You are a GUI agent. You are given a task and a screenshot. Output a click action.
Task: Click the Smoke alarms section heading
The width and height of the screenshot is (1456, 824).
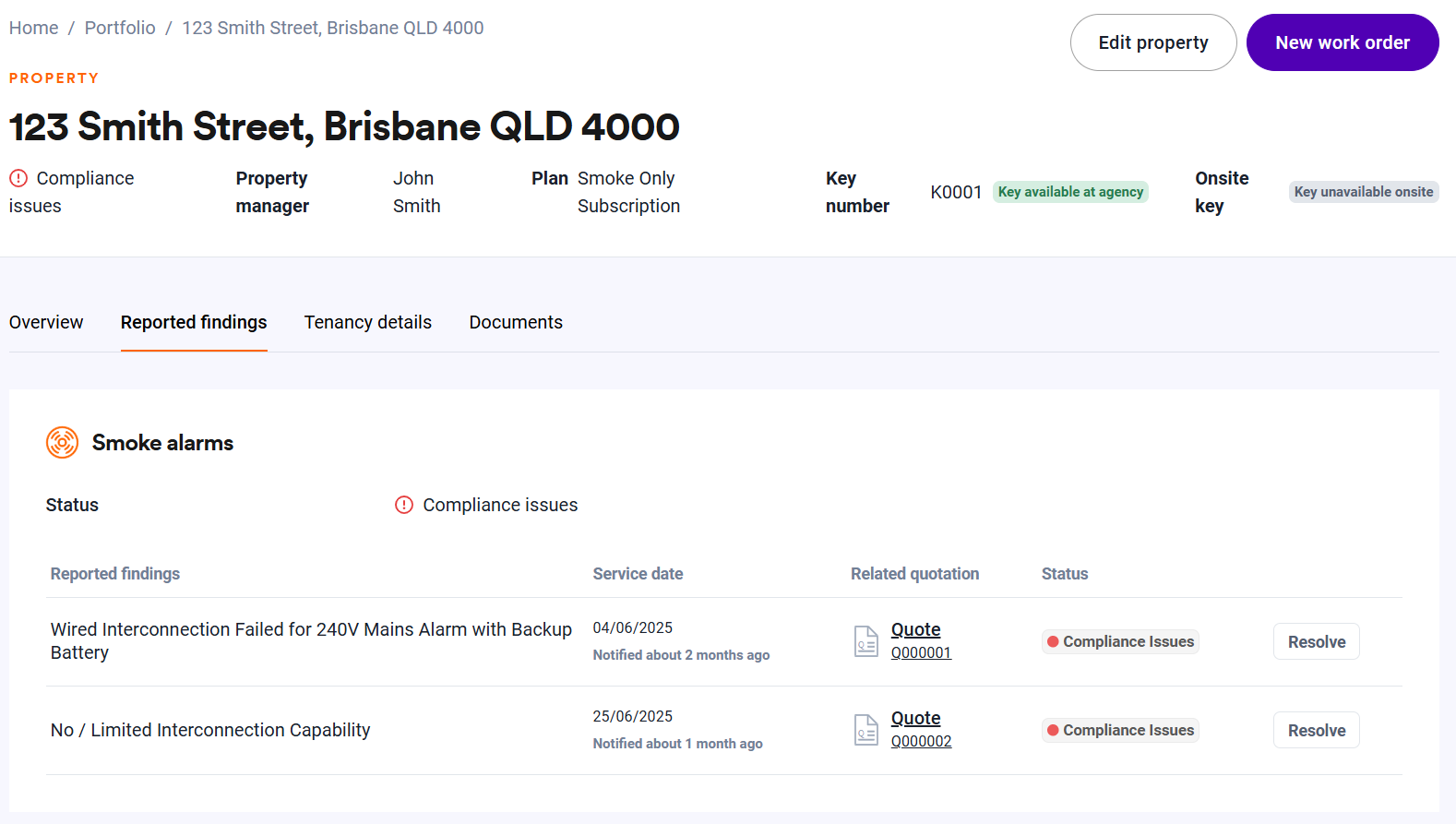pyautogui.click(x=162, y=443)
